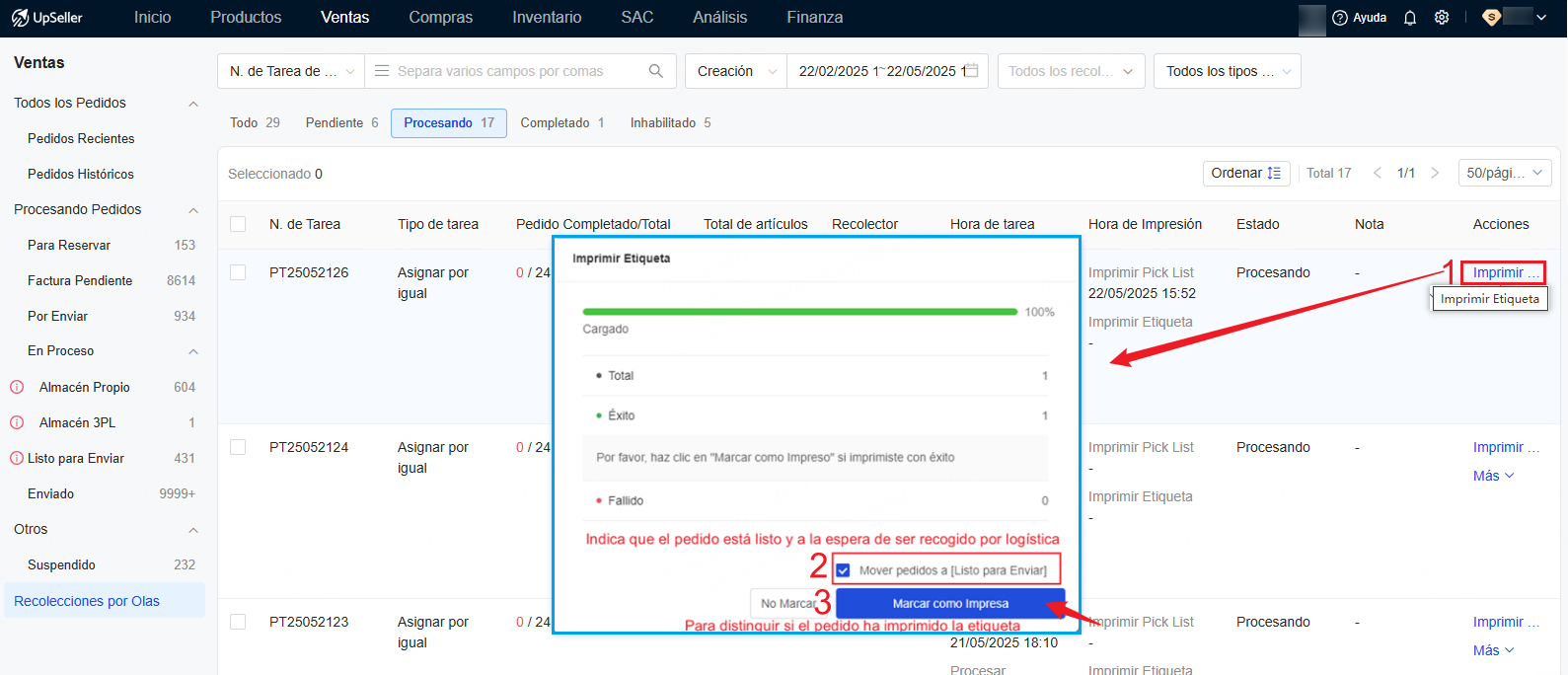Collapse the En Proceso section
The height and width of the screenshot is (675, 1568).
[193, 351]
